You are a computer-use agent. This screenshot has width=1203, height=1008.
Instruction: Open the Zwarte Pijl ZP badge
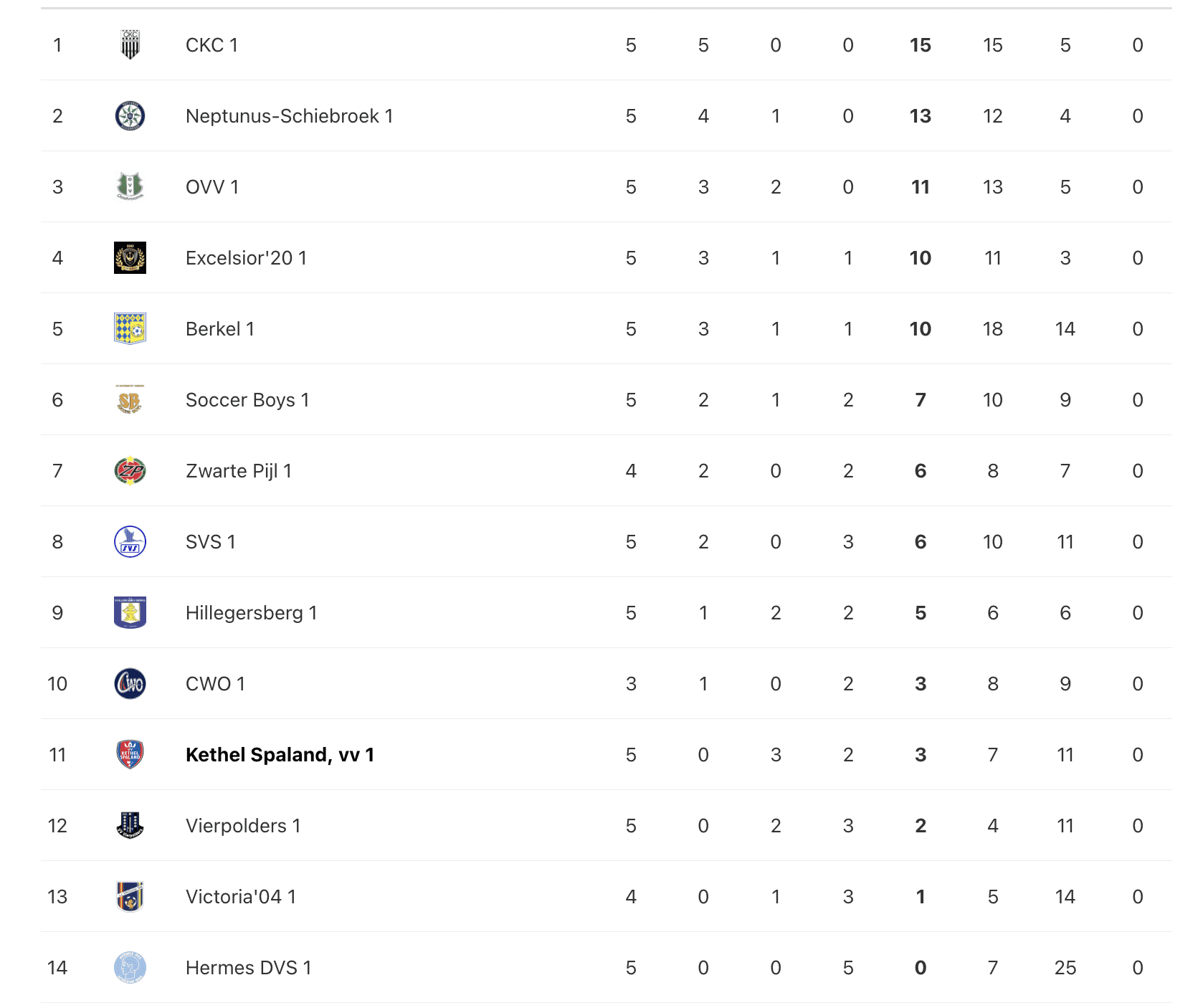(x=130, y=471)
